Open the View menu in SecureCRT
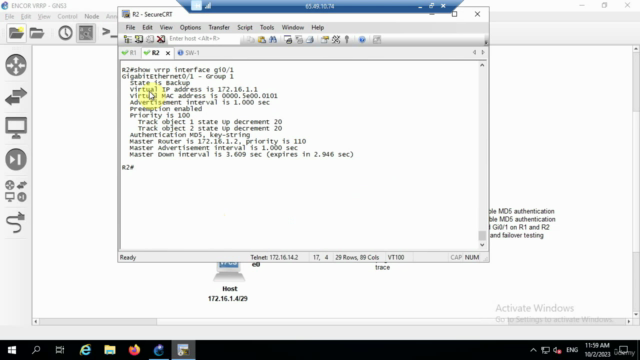 (x=166, y=27)
